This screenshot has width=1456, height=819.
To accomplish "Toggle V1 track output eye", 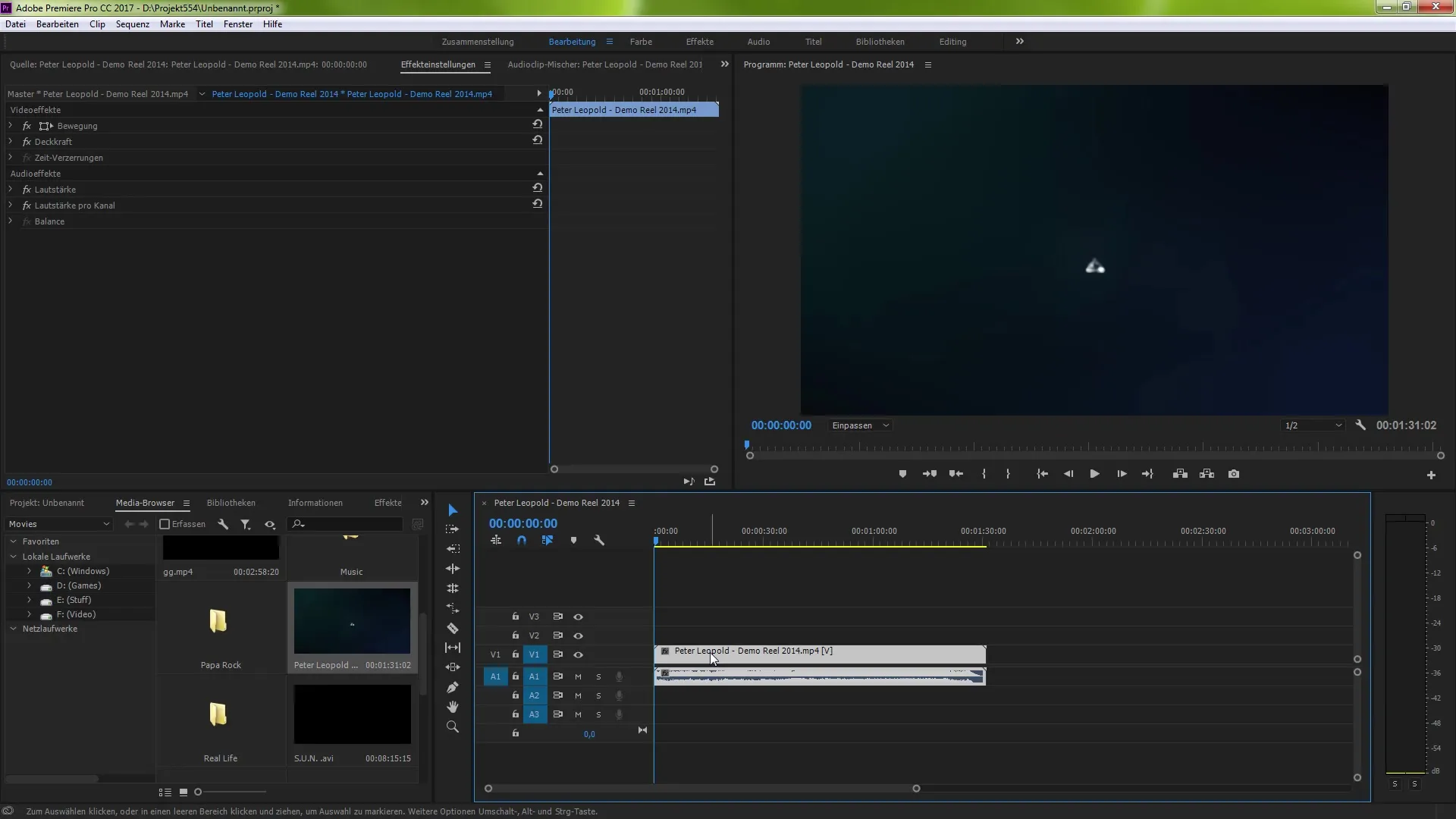I will coord(578,655).
